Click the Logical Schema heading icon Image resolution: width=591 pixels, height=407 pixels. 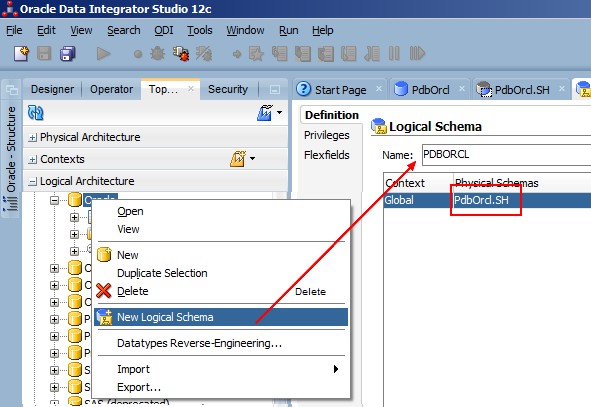pyautogui.click(x=379, y=126)
